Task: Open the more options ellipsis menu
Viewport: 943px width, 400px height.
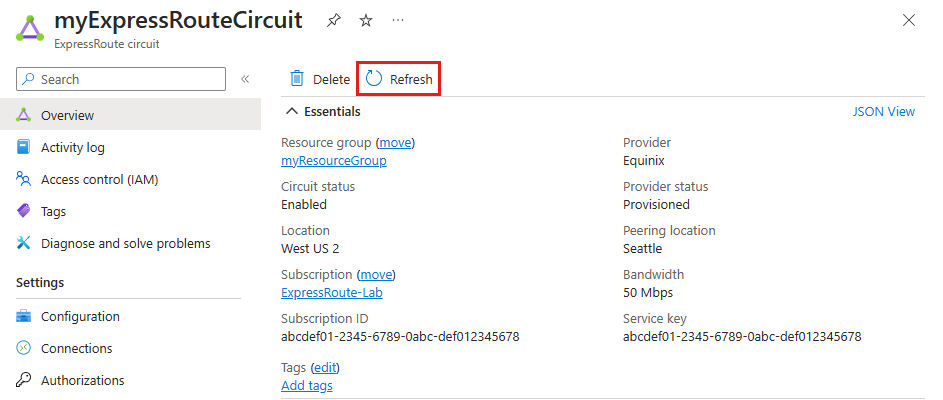Action: click(398, 20)
